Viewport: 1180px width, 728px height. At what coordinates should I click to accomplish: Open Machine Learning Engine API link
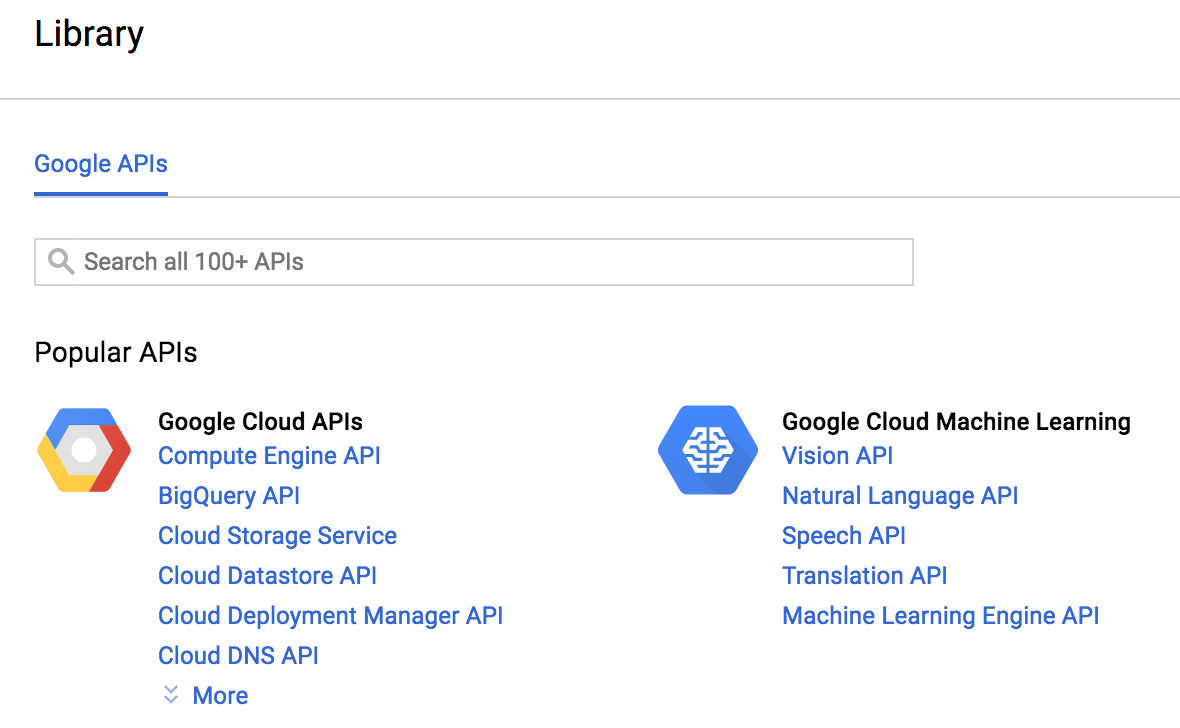941,615
